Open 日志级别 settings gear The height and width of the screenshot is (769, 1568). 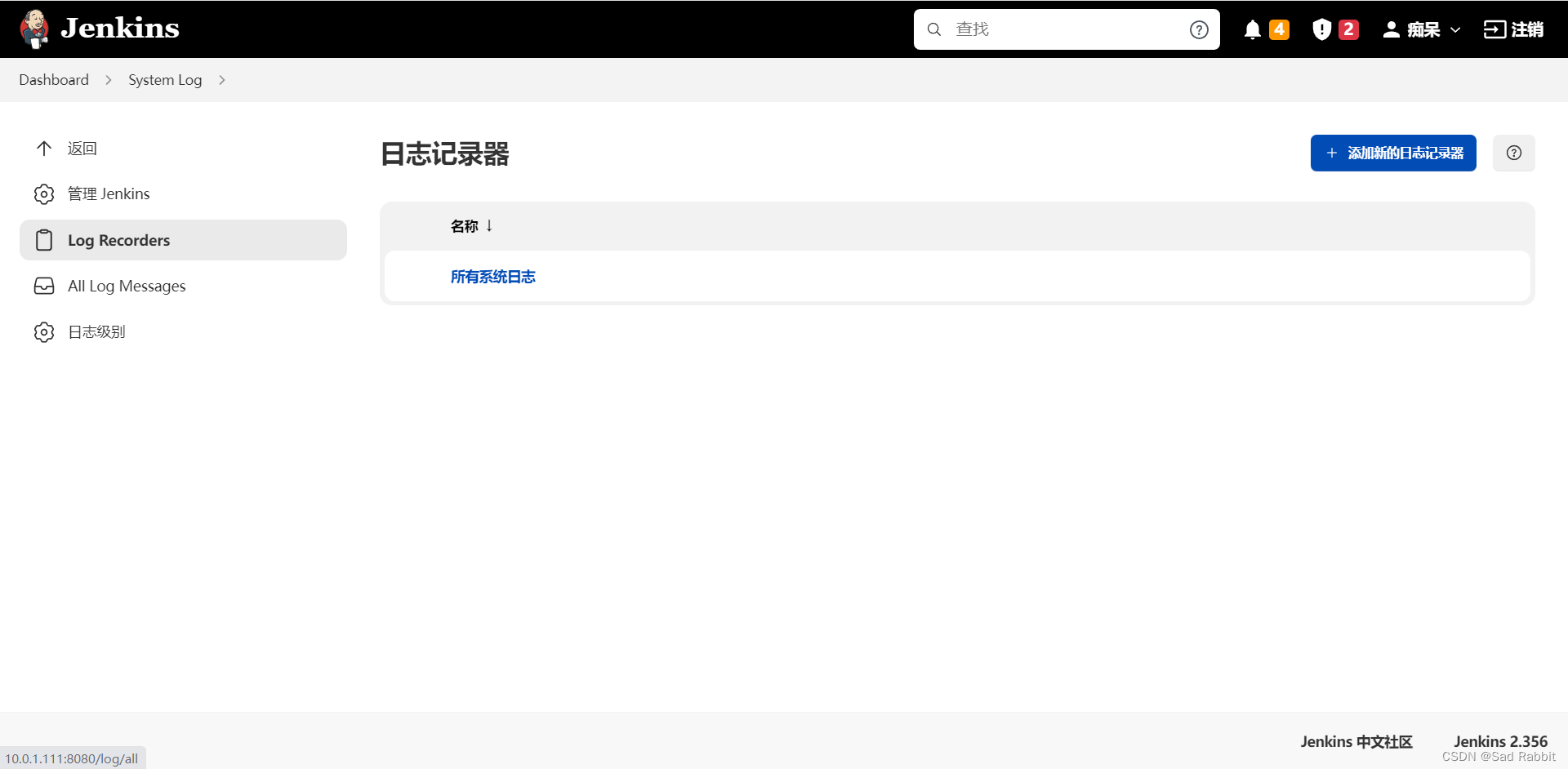click(44, 331)
